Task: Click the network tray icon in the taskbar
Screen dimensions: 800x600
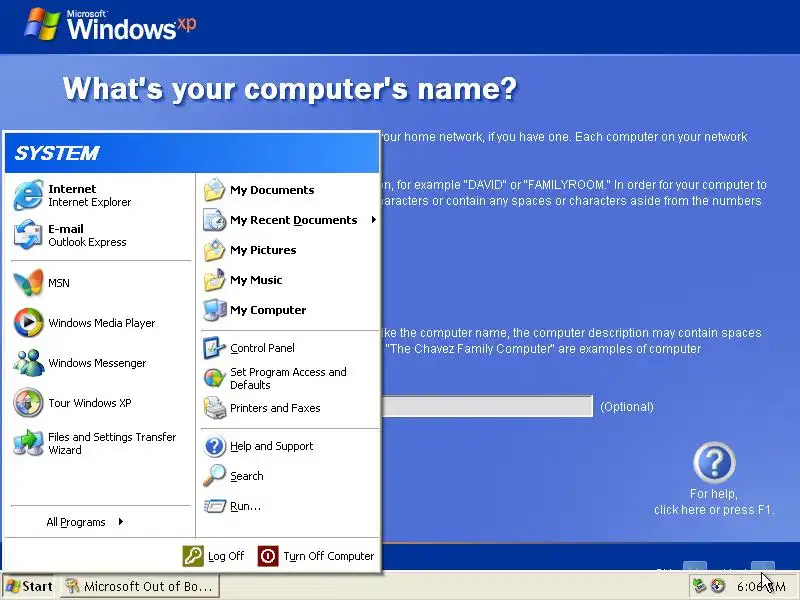Action: (x=699, y=586)
